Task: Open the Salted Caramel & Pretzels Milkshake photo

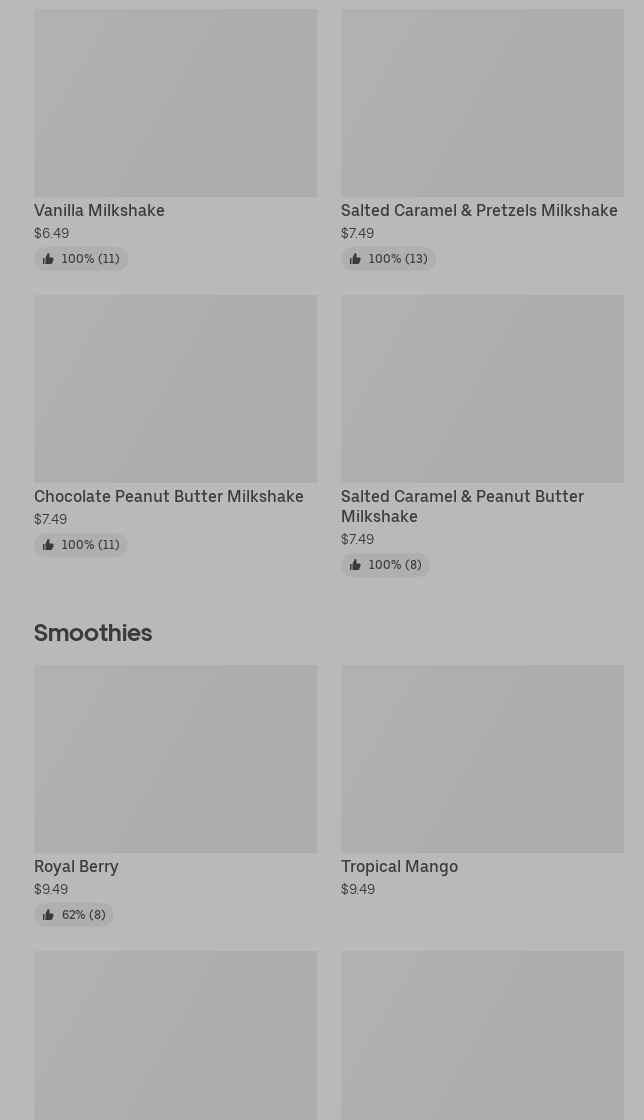Action: (x=482, y=103)
